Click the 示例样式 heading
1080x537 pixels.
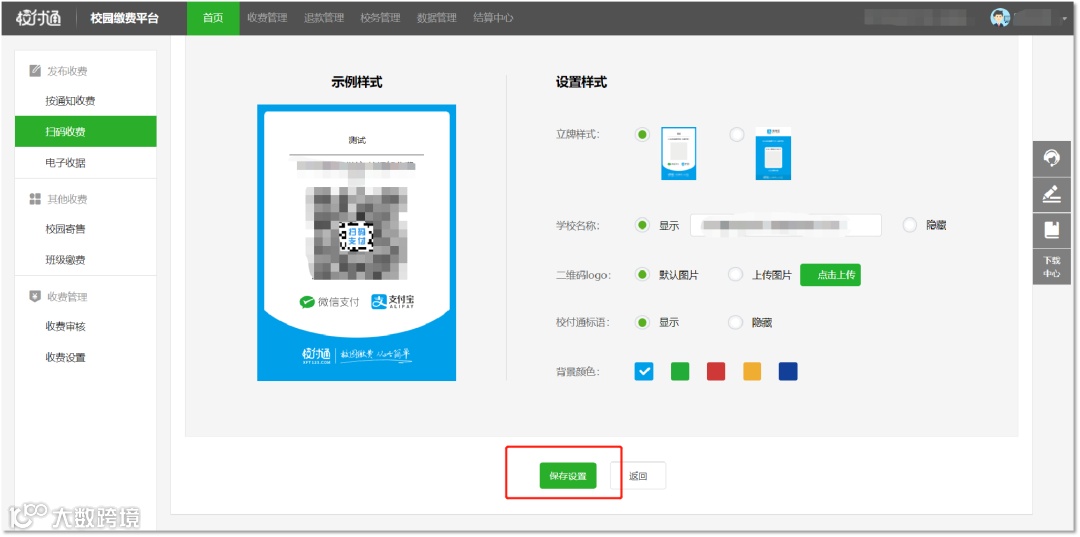pyautogui.click(x=356, y=83)
